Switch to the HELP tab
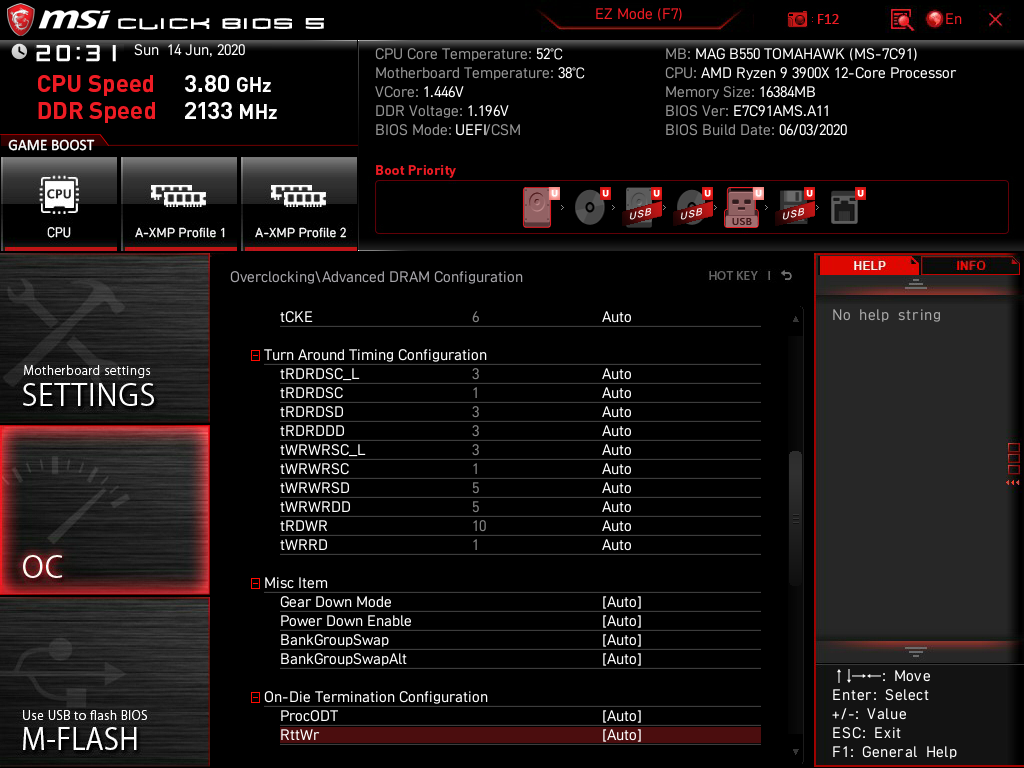Image resolution: width=1024 pixels, height=768 pixels. 869,266
